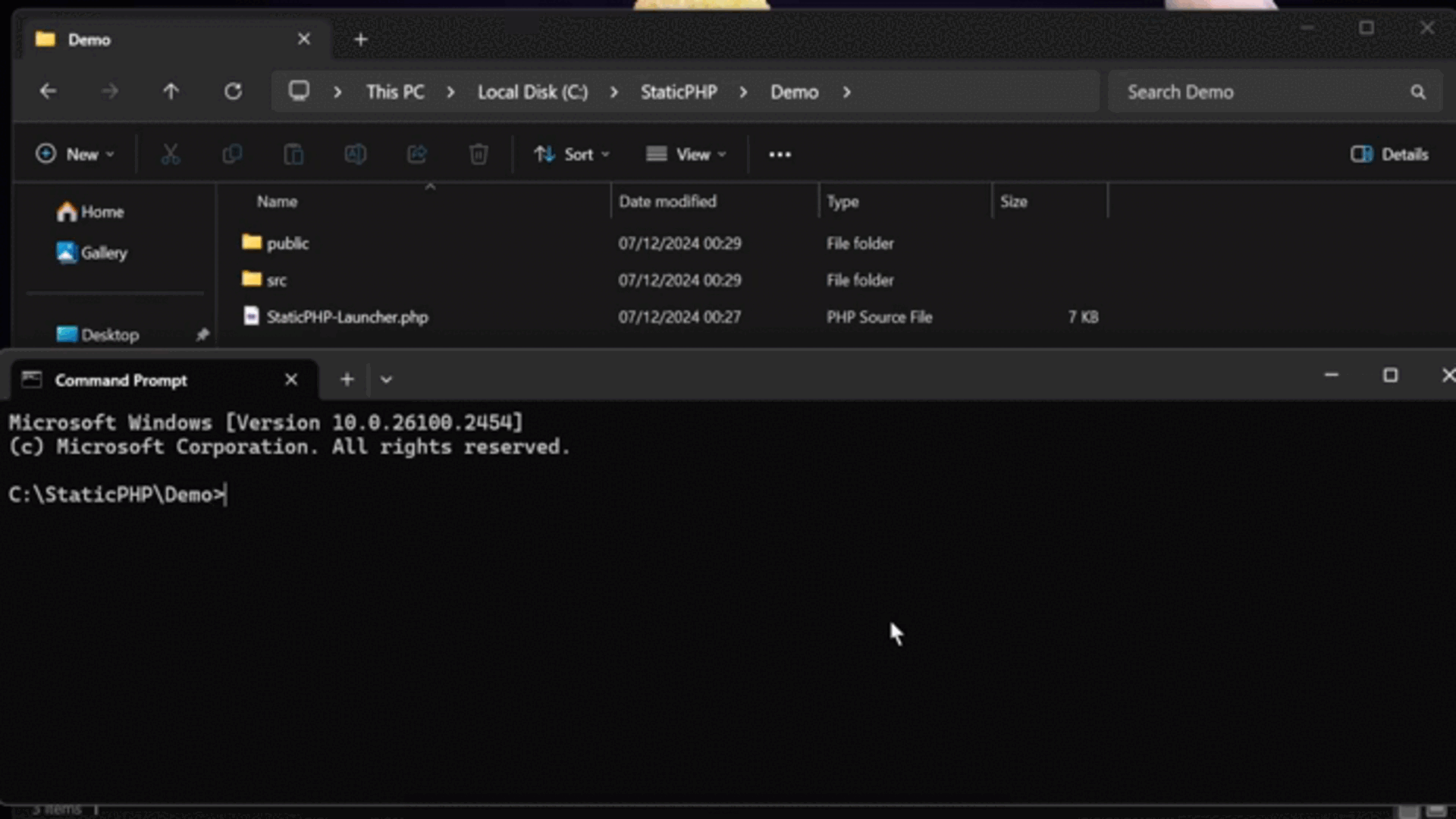
Task: Click the Rename icon in toolbar
Action: [x=355, y=155]
